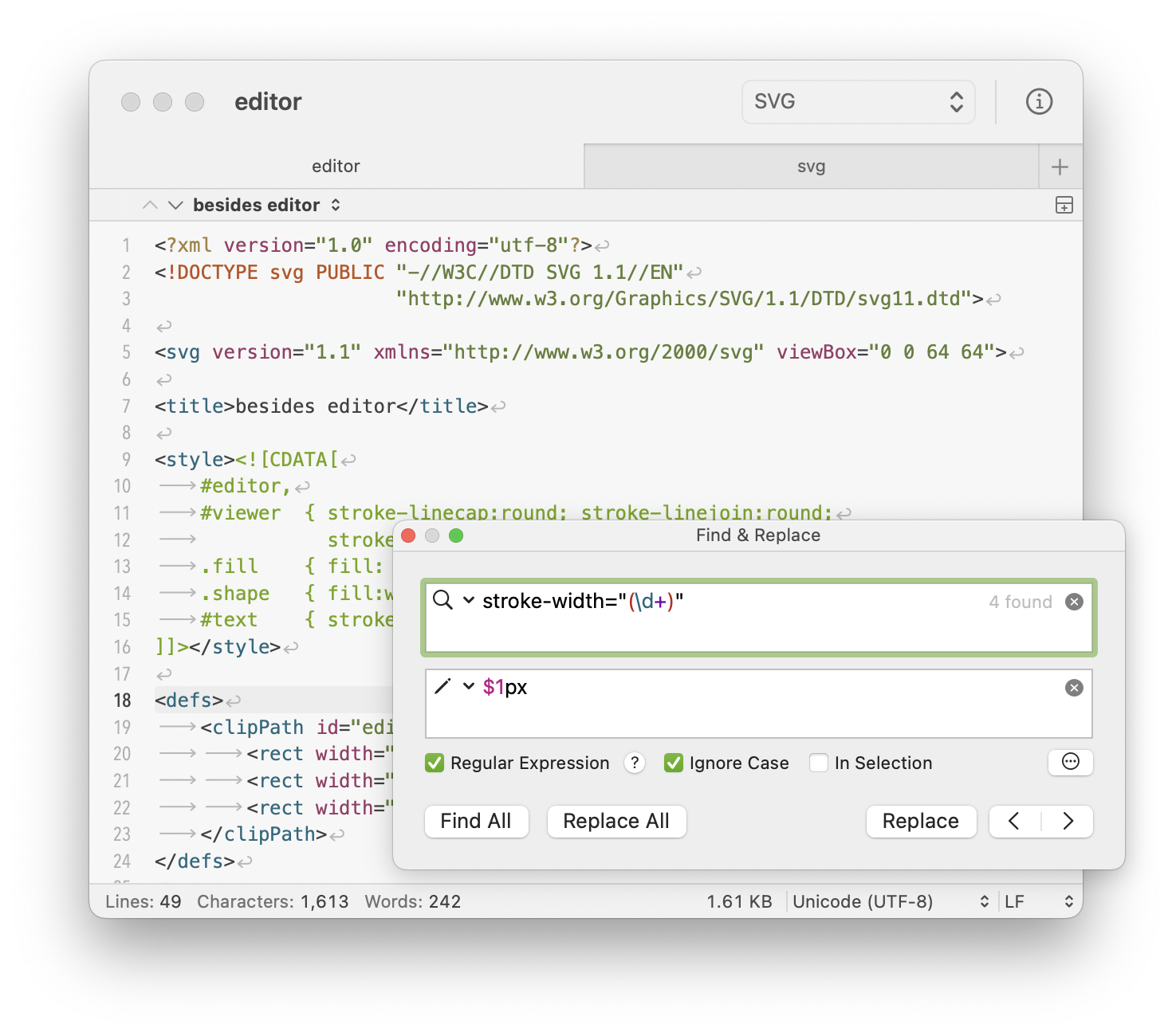The image size is (1172, 1036).
Task: Click the regex help question mark
Action: point(634,763)
